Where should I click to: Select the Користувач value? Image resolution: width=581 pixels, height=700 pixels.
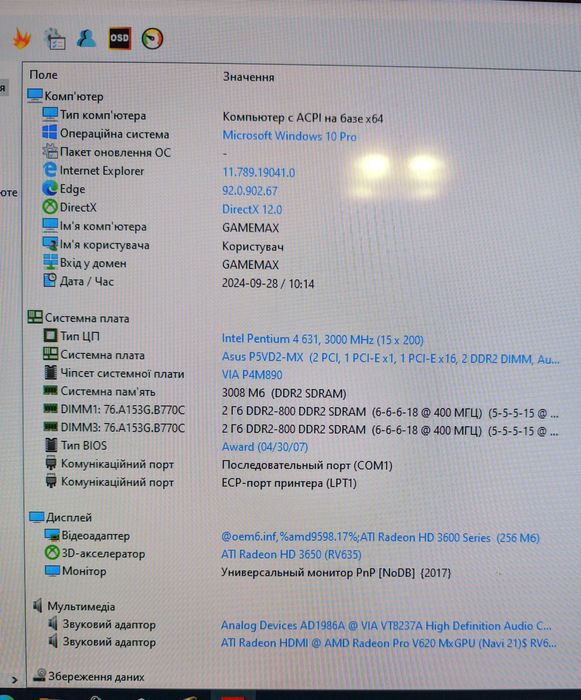(x=253, y=246)
